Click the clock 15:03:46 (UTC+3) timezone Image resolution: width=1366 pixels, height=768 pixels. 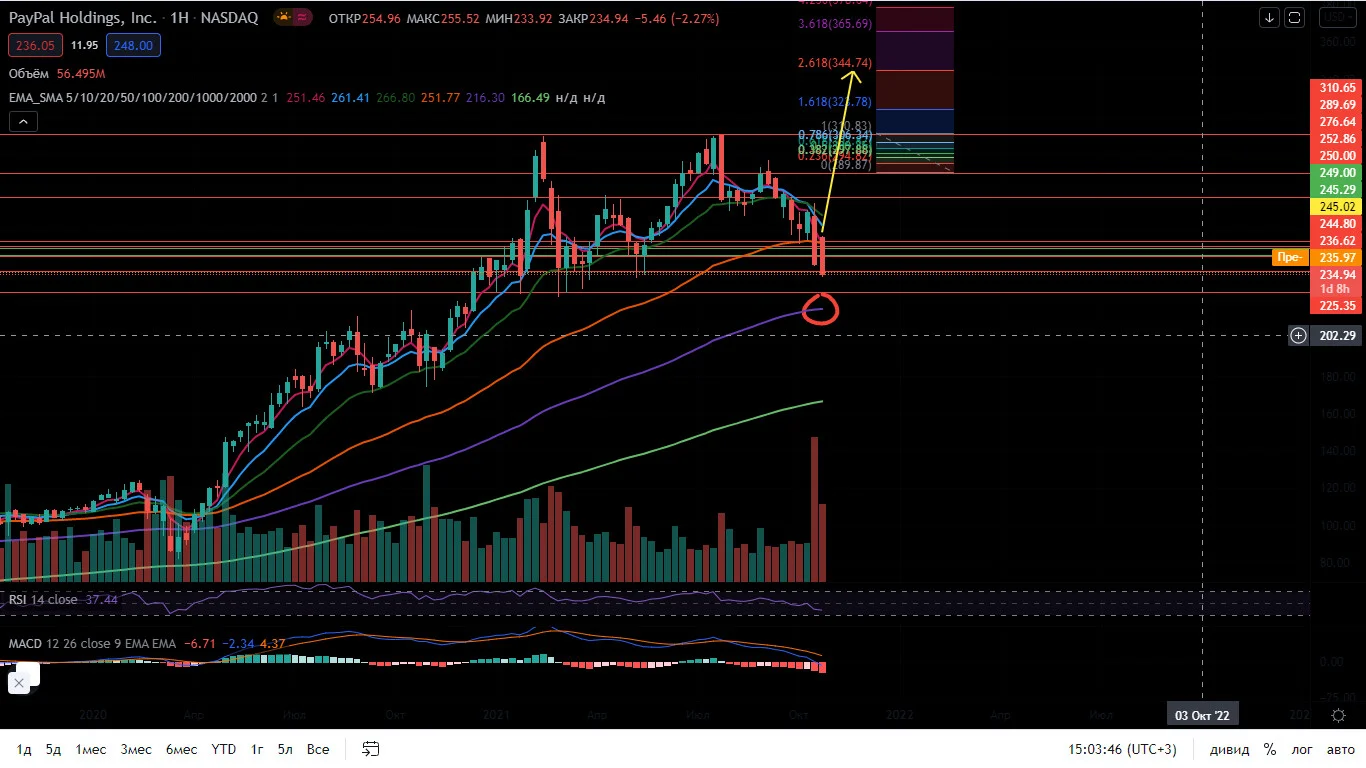point(1122,749)
